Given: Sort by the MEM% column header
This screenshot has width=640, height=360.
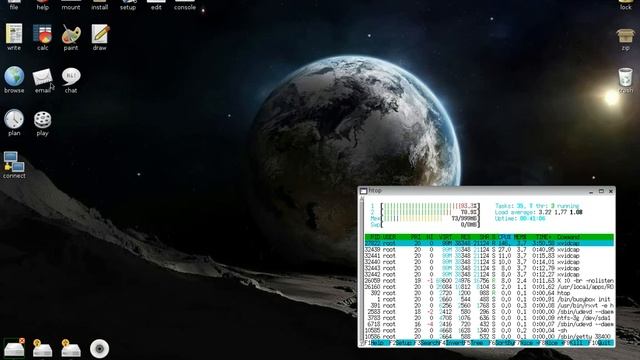Looking at the screenshot, I should (x=520, y=237).
